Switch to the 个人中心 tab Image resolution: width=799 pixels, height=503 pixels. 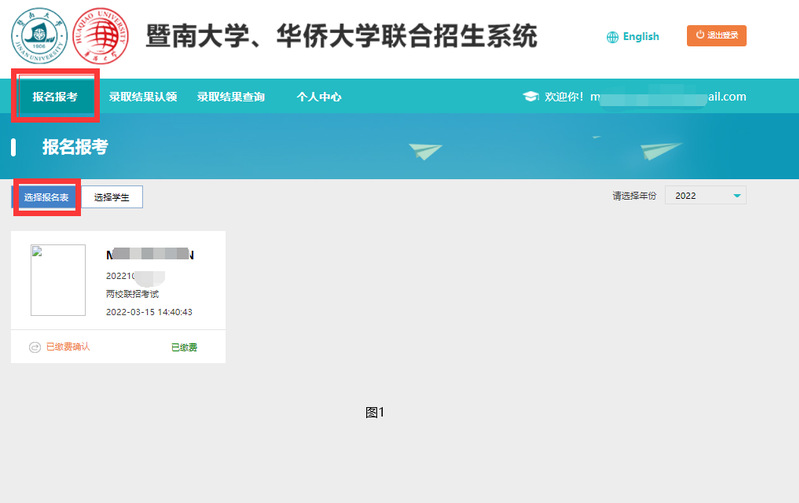point(319,97)
